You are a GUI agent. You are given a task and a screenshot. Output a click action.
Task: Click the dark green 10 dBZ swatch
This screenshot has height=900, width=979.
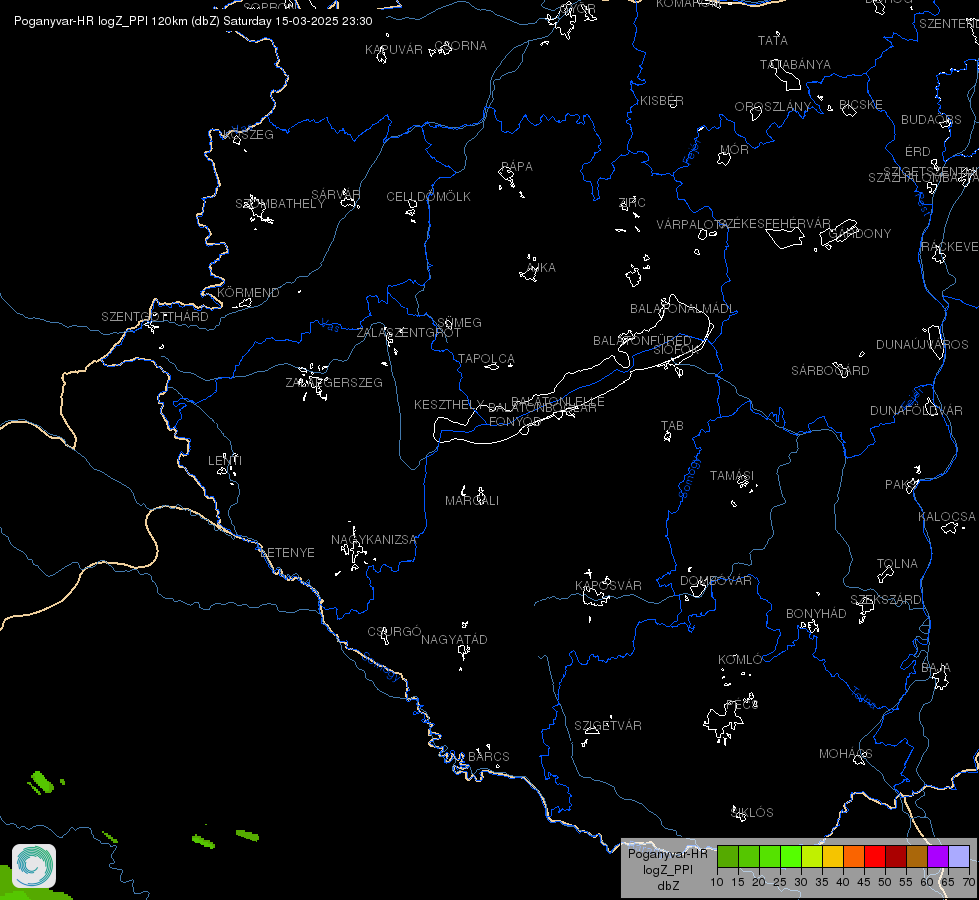pyautogui.click(x=728, y=857)
